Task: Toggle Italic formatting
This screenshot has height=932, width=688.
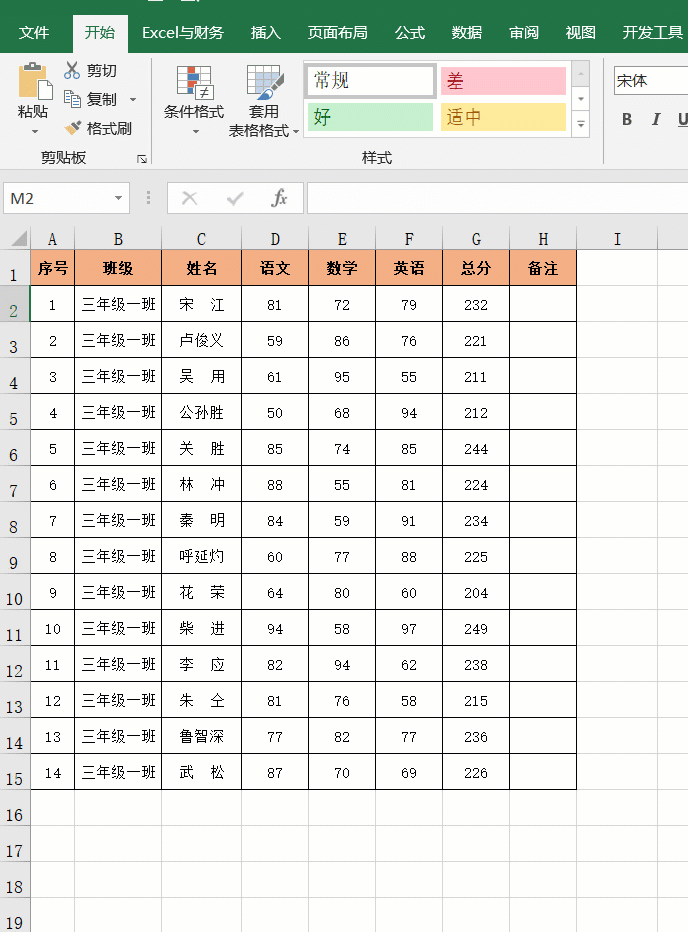Action: [655, 119]
